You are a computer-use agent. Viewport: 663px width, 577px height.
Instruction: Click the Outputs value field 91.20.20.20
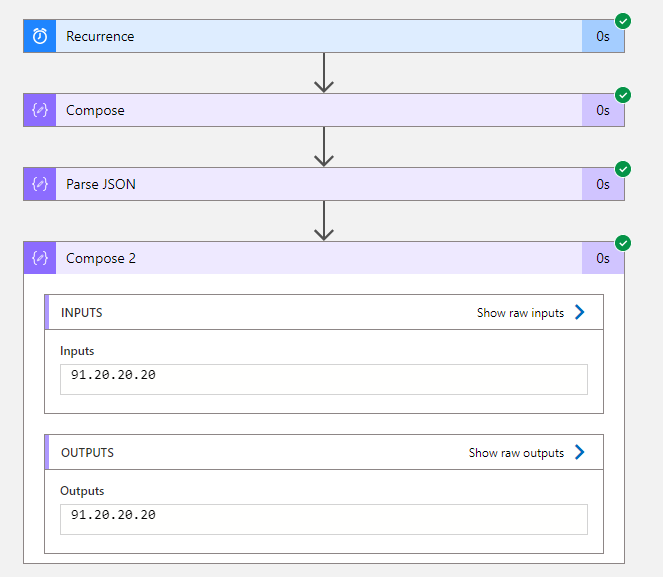(x=323, y=519)
